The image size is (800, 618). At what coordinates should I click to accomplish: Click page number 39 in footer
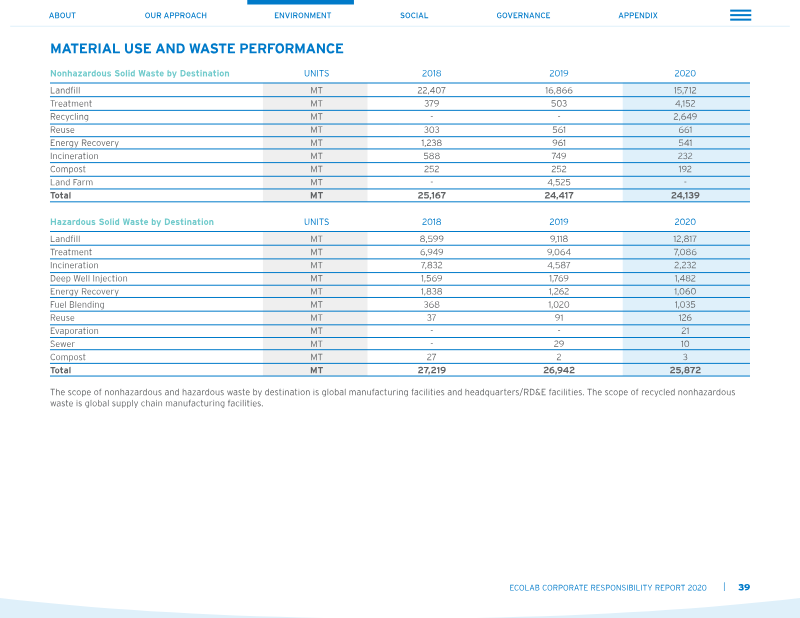[x=744, y=587]
